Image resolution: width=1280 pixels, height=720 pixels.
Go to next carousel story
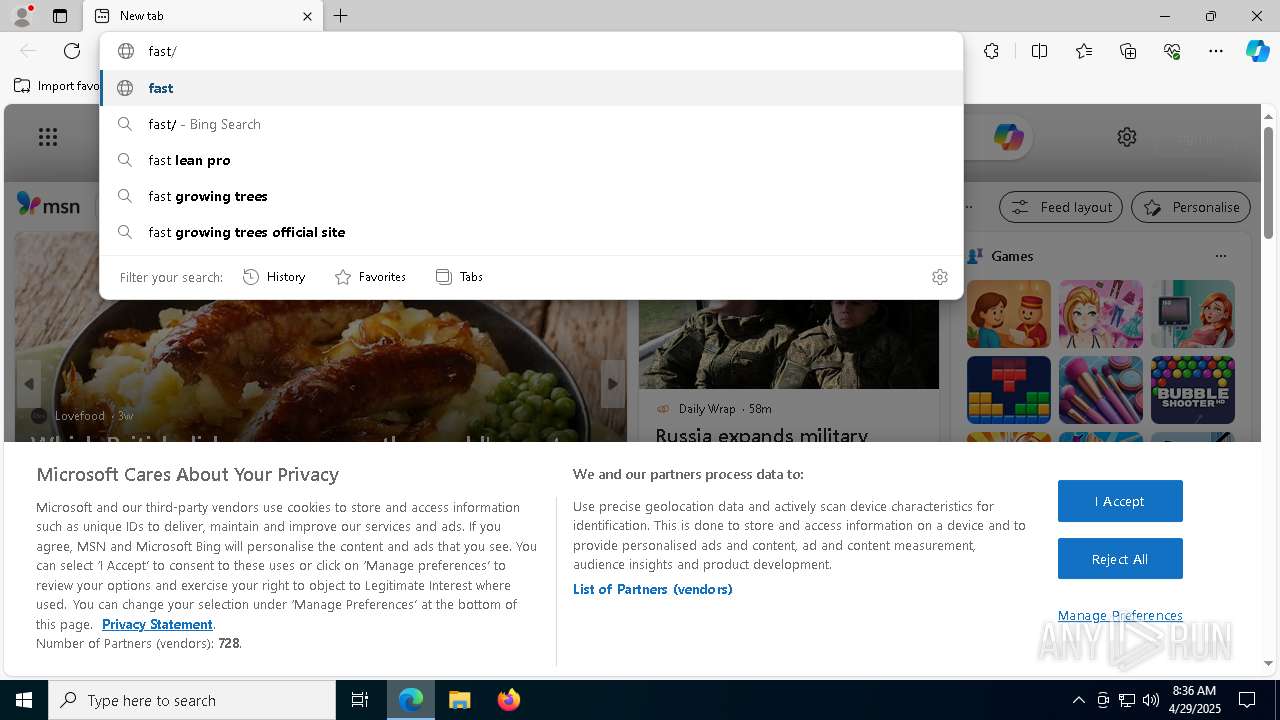click(x=613, y=384)
